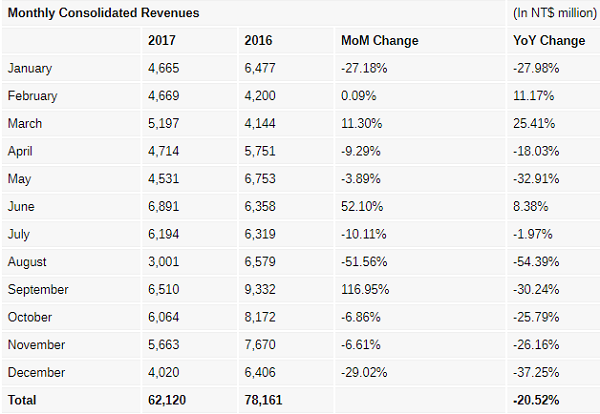Click the 2017 total value 62,120
Image resolution: width=600 pixels, height=414 pixels.
click(167, 400)
